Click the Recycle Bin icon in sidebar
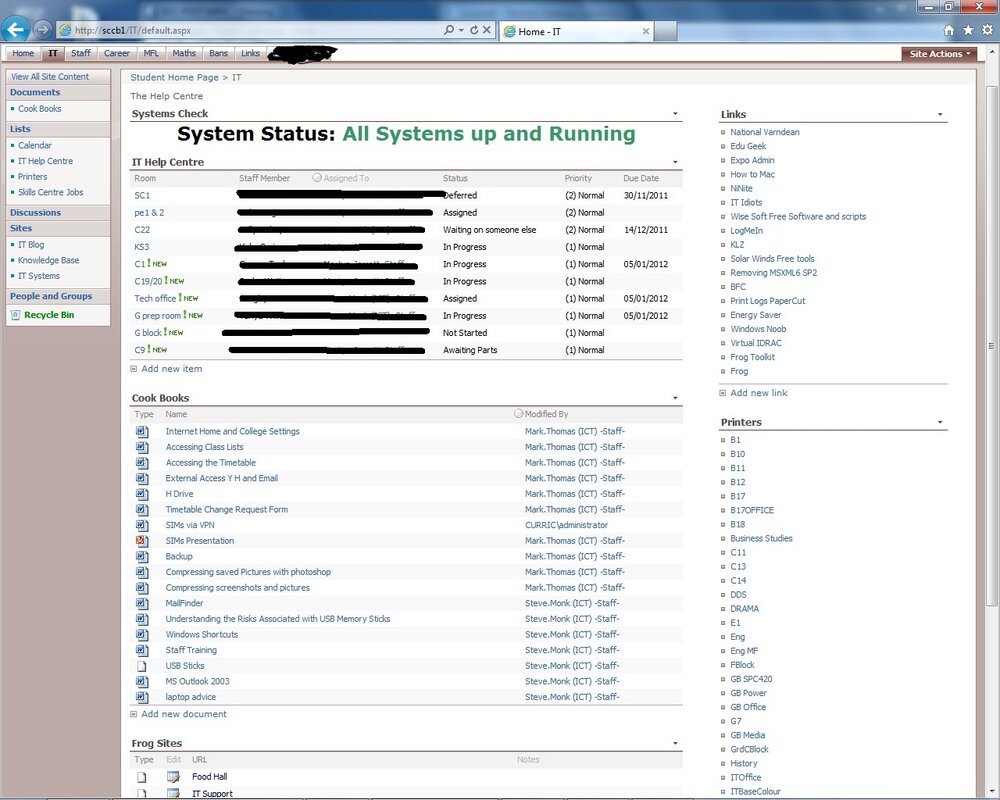Viewport: 1000px width, 800px height. pos(16,315)
